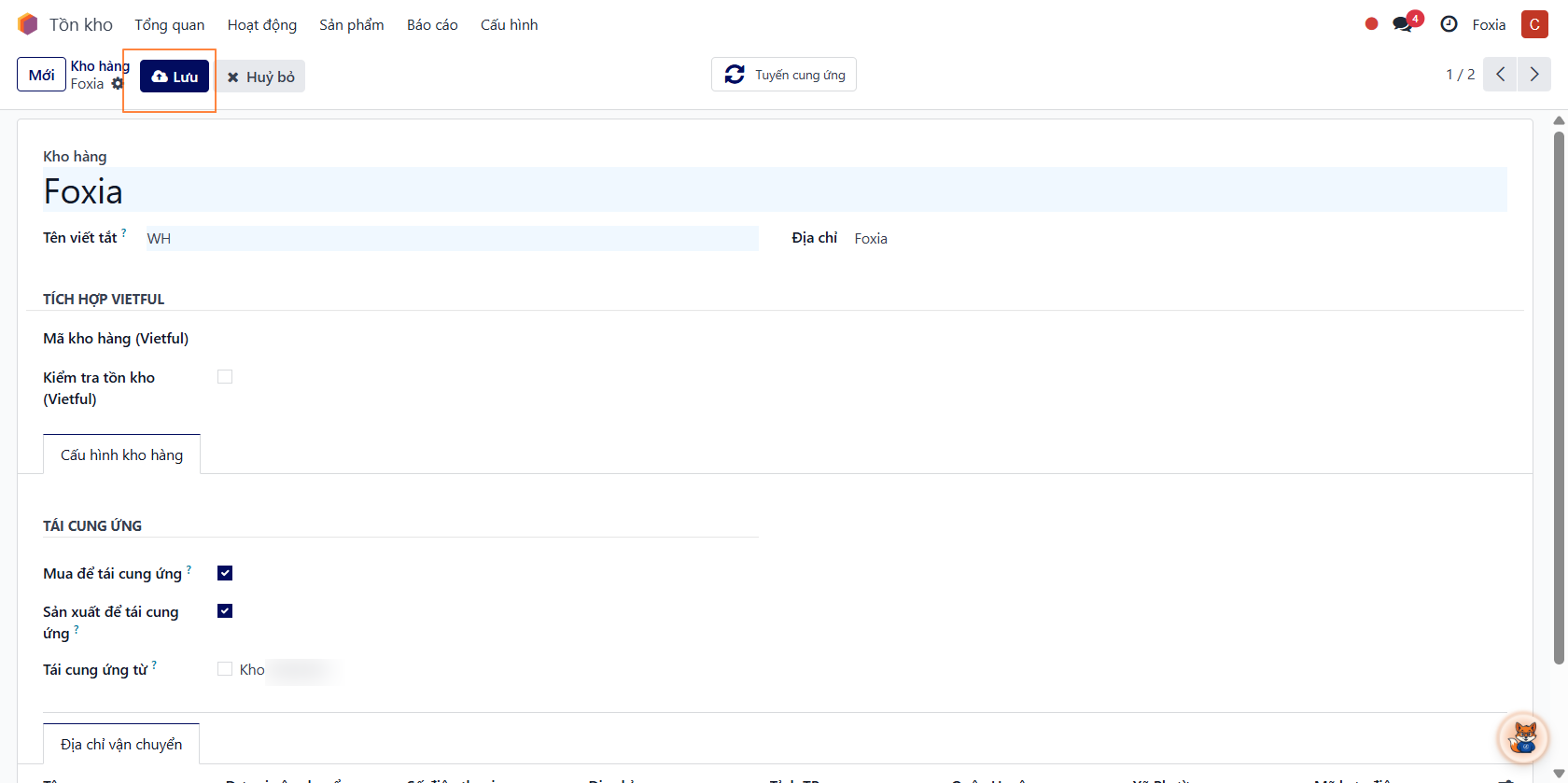Open the fox chatbot assistant icon

1523,738
